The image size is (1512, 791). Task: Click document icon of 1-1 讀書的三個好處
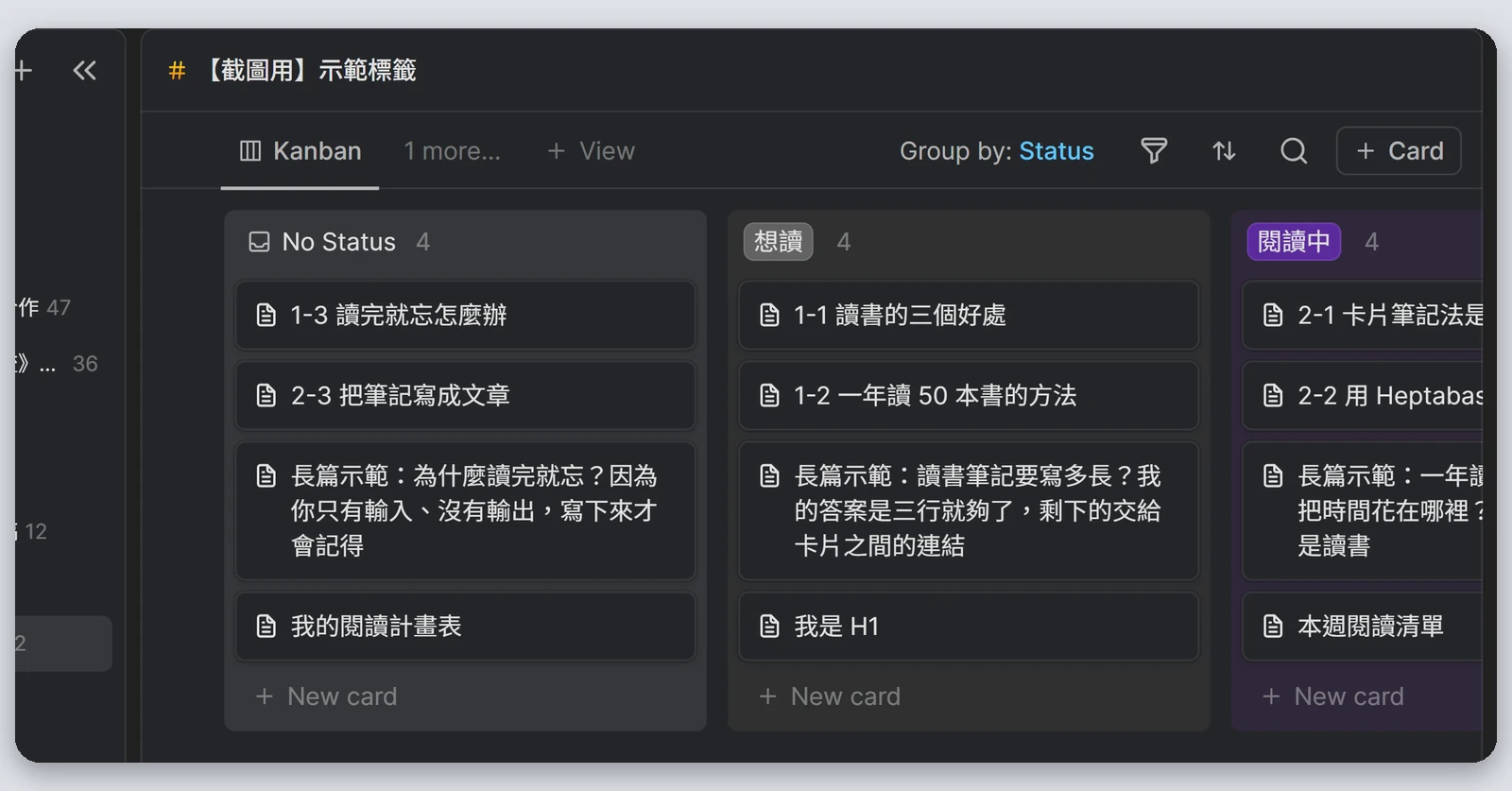pos(770,315)
